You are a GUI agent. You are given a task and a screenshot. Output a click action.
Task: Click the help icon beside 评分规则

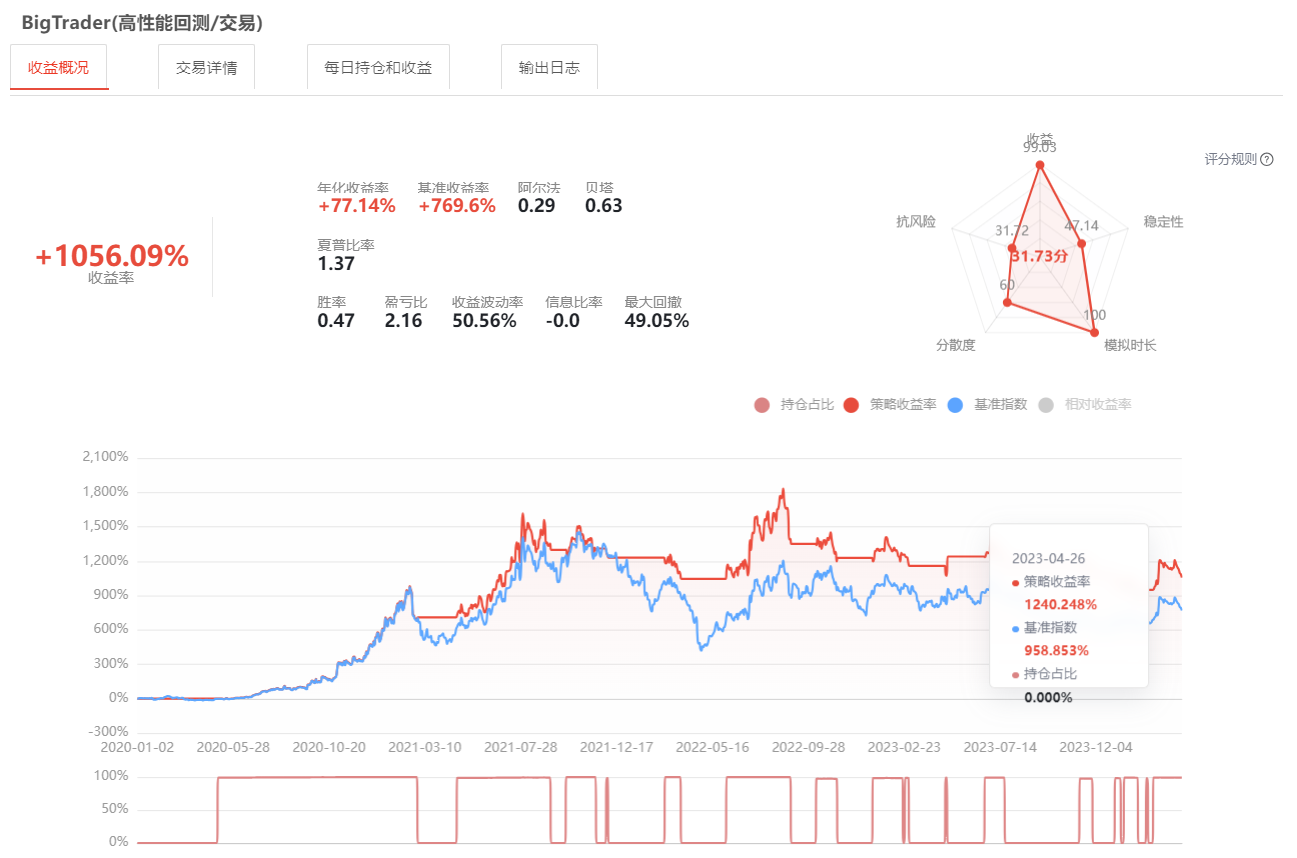[1267, 160]
